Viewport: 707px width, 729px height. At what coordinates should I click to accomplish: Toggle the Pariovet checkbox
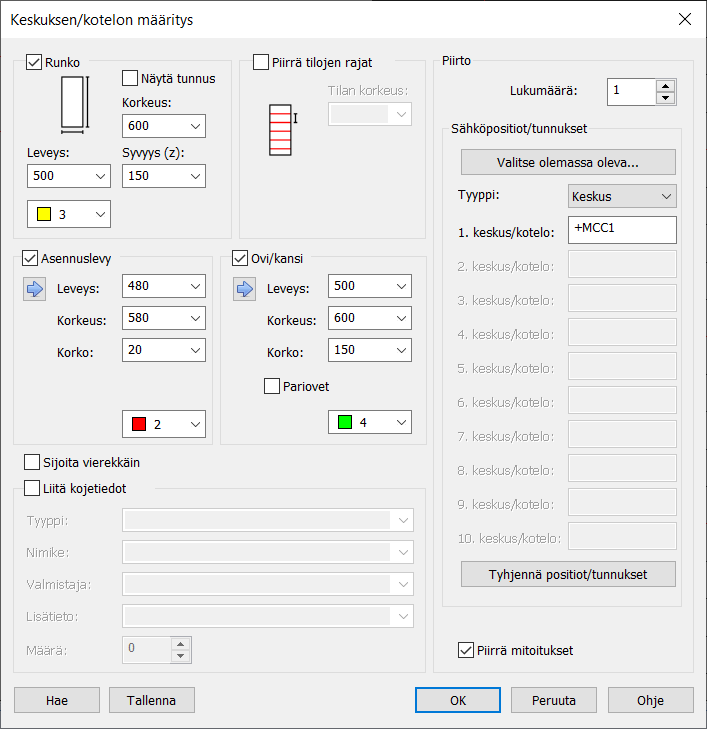coord(272,386)
